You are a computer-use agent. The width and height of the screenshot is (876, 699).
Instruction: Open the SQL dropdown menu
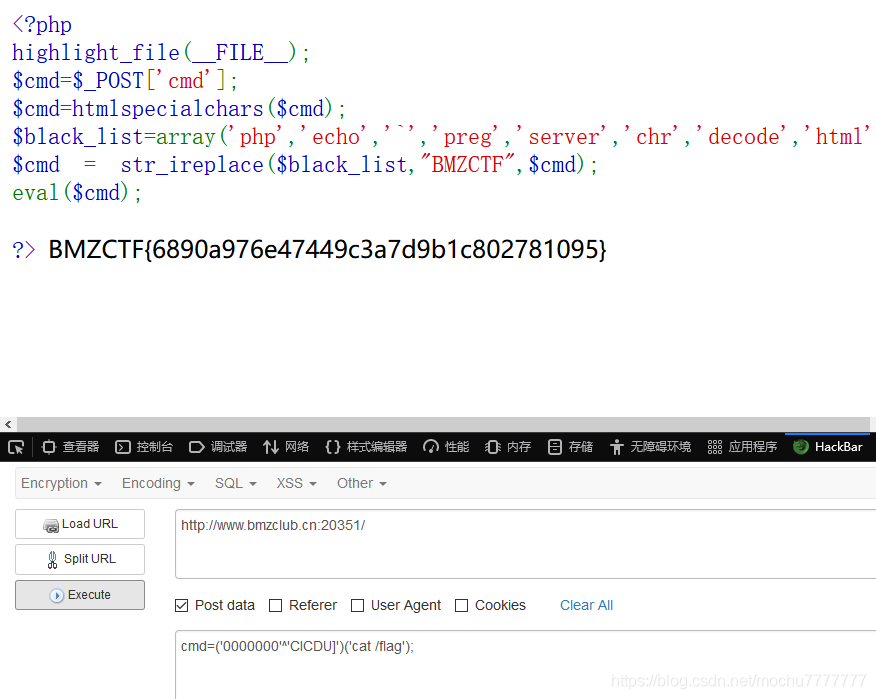(236, 483)
